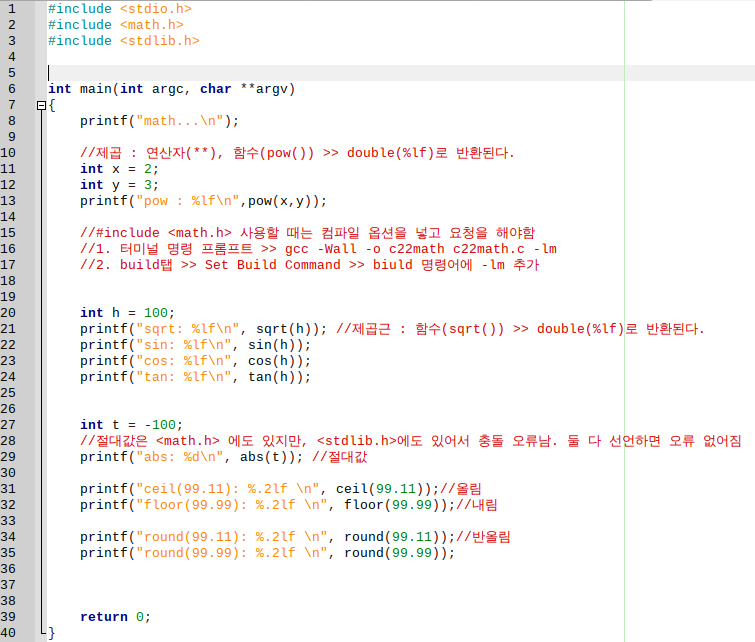Click '#include <math.h>' on line 2
The width and height of the screenshot is (755, 642).
[x=116, y=25]
